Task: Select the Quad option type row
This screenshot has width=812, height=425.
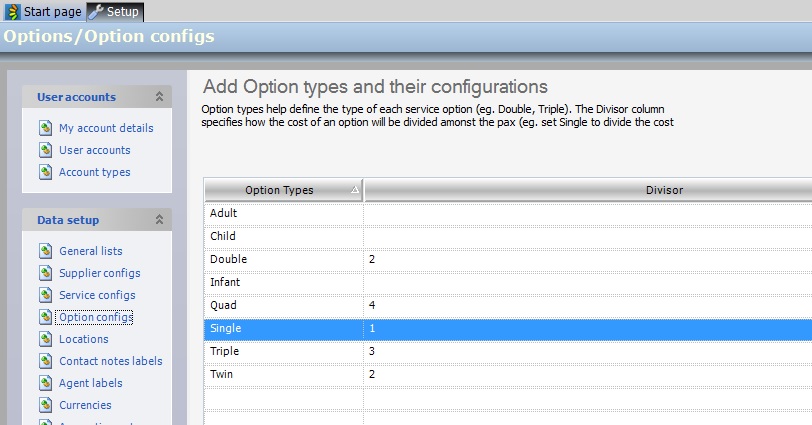Action: 282,305
